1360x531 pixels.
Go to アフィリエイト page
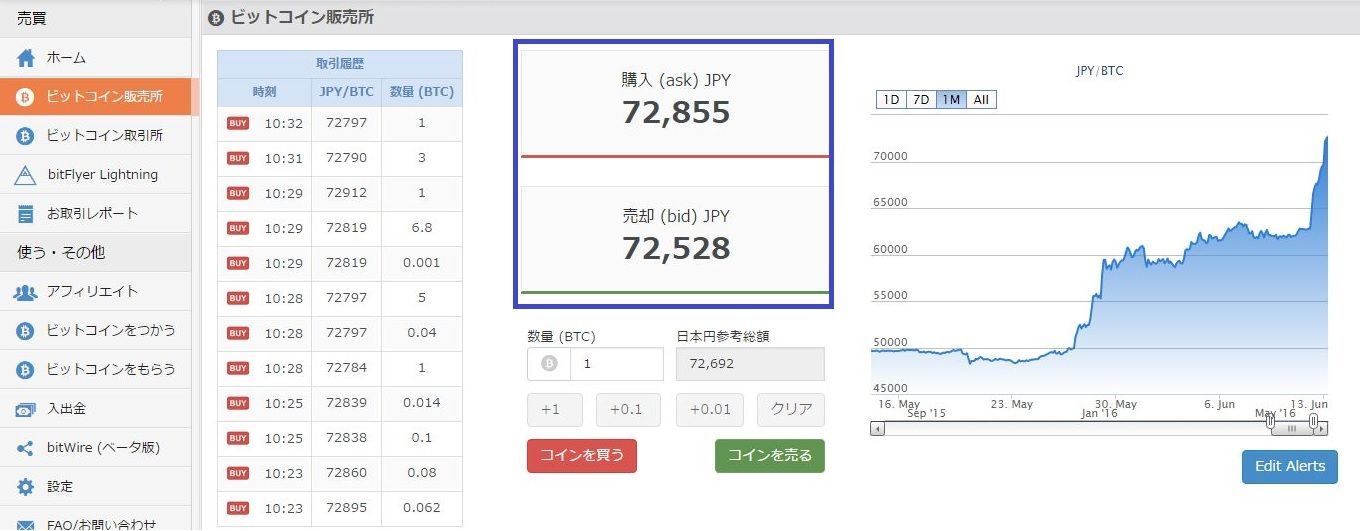(95, 292)
